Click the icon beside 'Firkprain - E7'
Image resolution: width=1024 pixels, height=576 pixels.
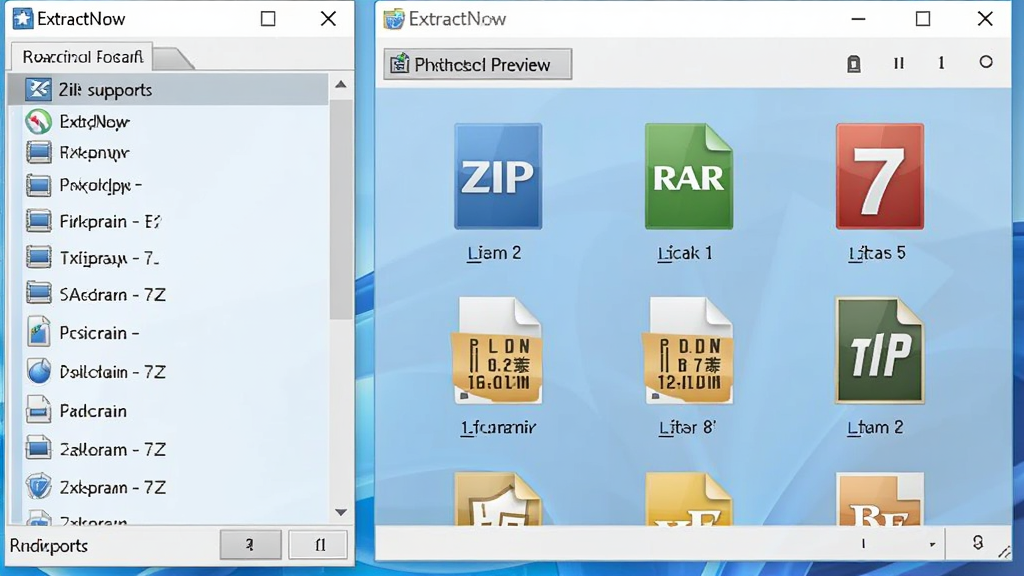click(39, 221)
